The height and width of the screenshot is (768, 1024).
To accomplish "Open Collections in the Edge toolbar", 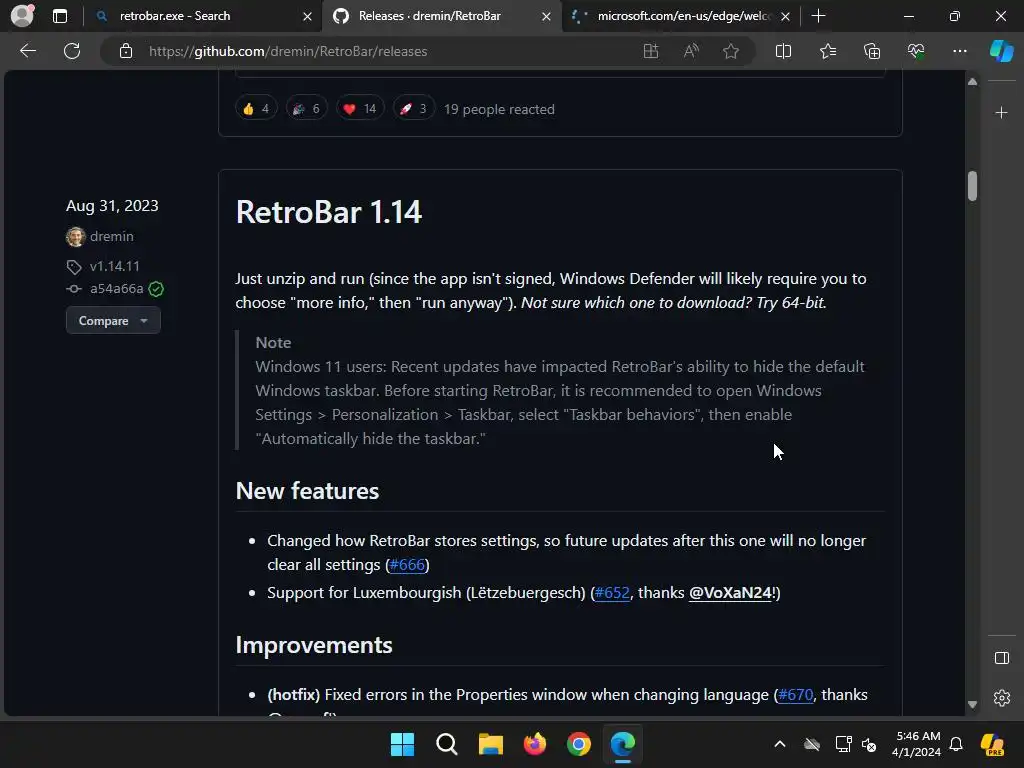I will point(872,51).
